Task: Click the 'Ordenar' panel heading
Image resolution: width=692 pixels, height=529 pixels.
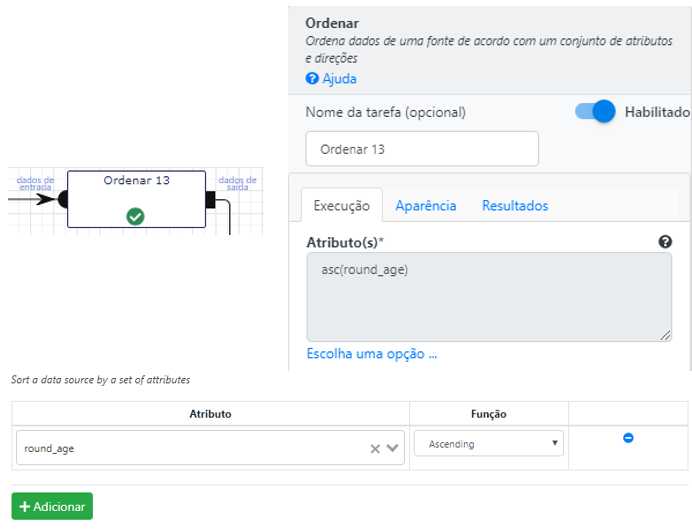Action: (332, 23)
